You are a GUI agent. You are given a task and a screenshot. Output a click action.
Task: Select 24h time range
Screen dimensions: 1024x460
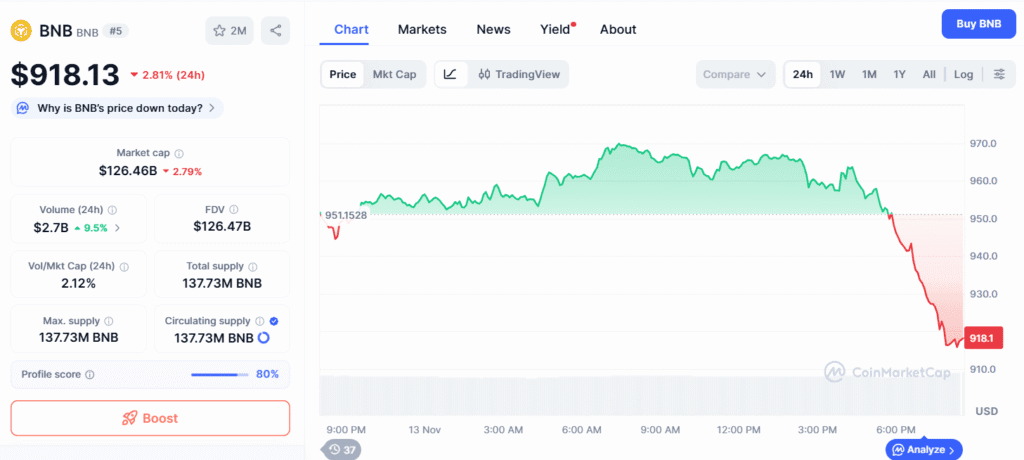click(803, 74)
